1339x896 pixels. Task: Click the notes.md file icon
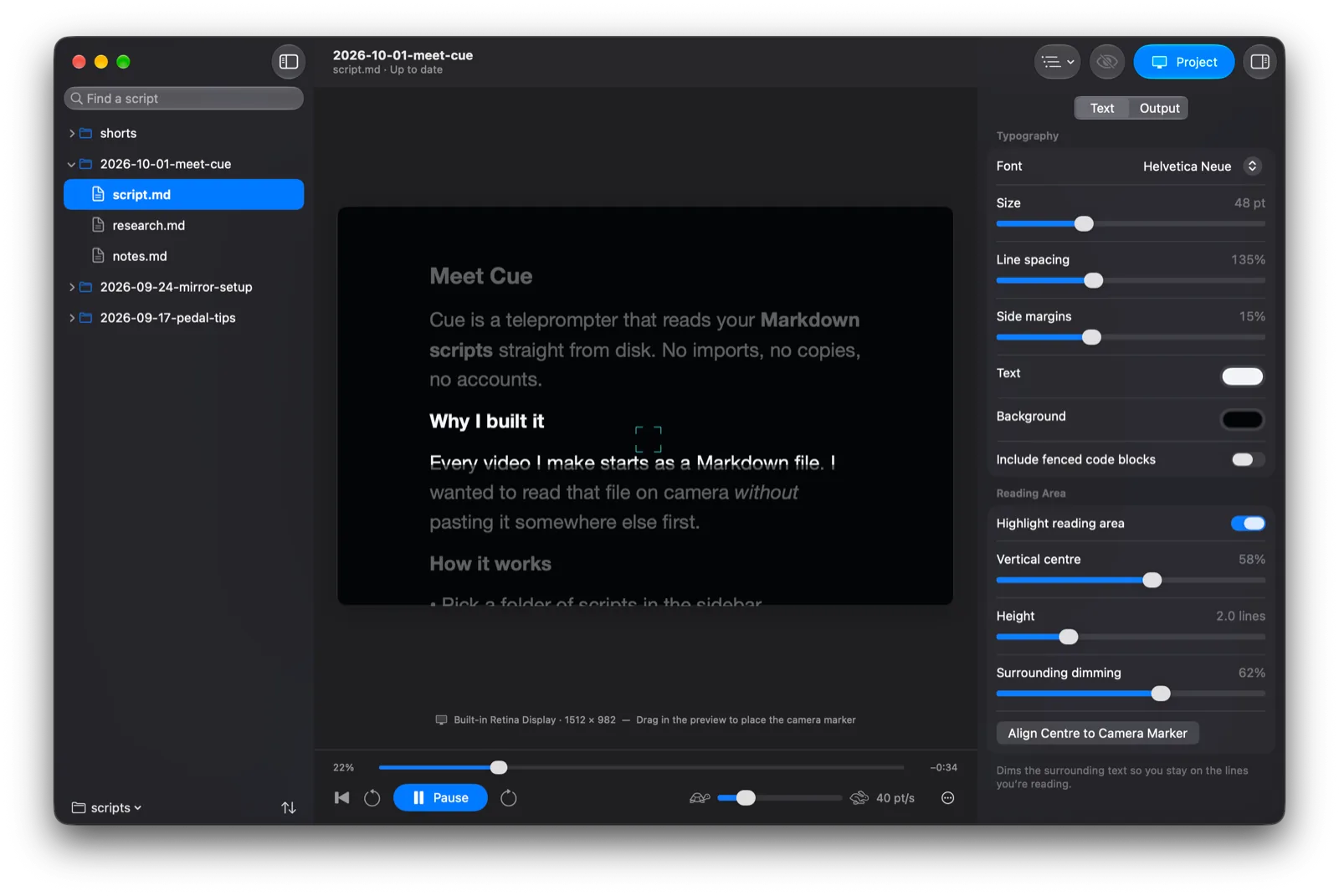point(98,256)
